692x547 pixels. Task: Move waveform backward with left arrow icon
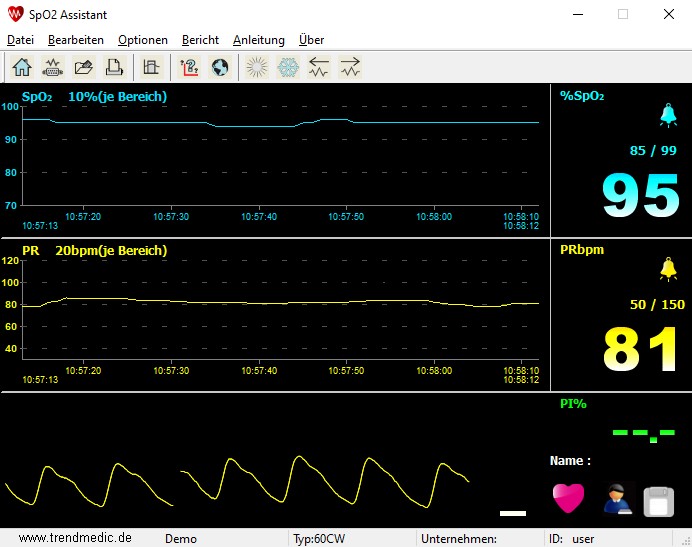click(x=319, y=68)
